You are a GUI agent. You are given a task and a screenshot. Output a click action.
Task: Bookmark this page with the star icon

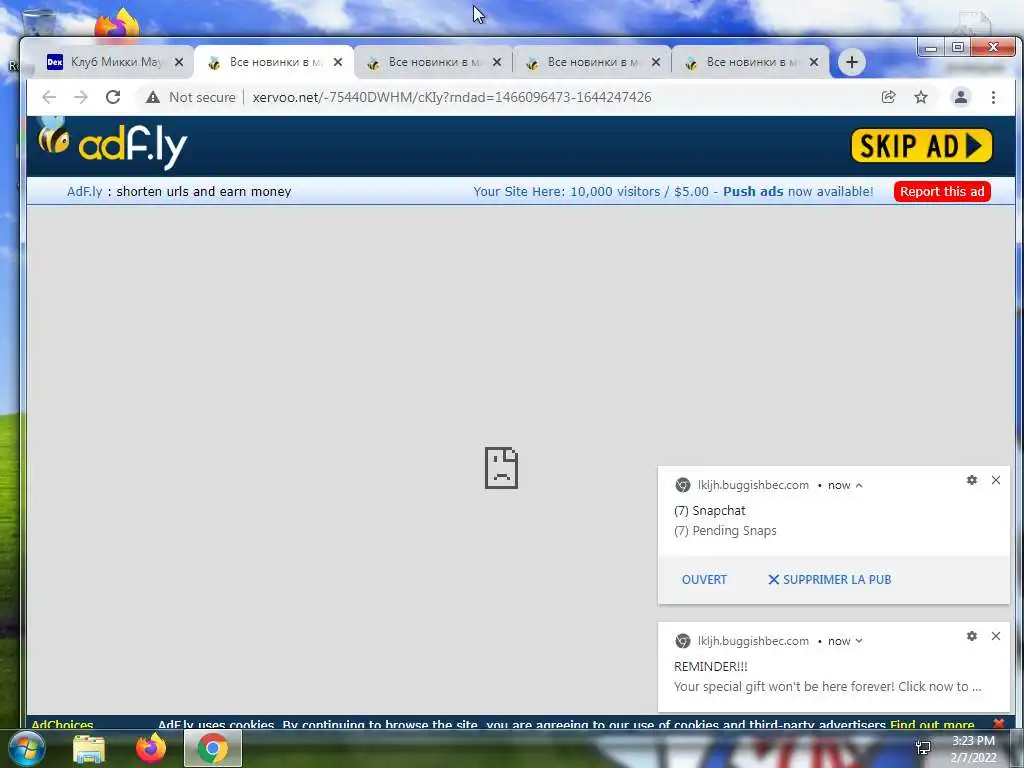[x=921, y=97]
